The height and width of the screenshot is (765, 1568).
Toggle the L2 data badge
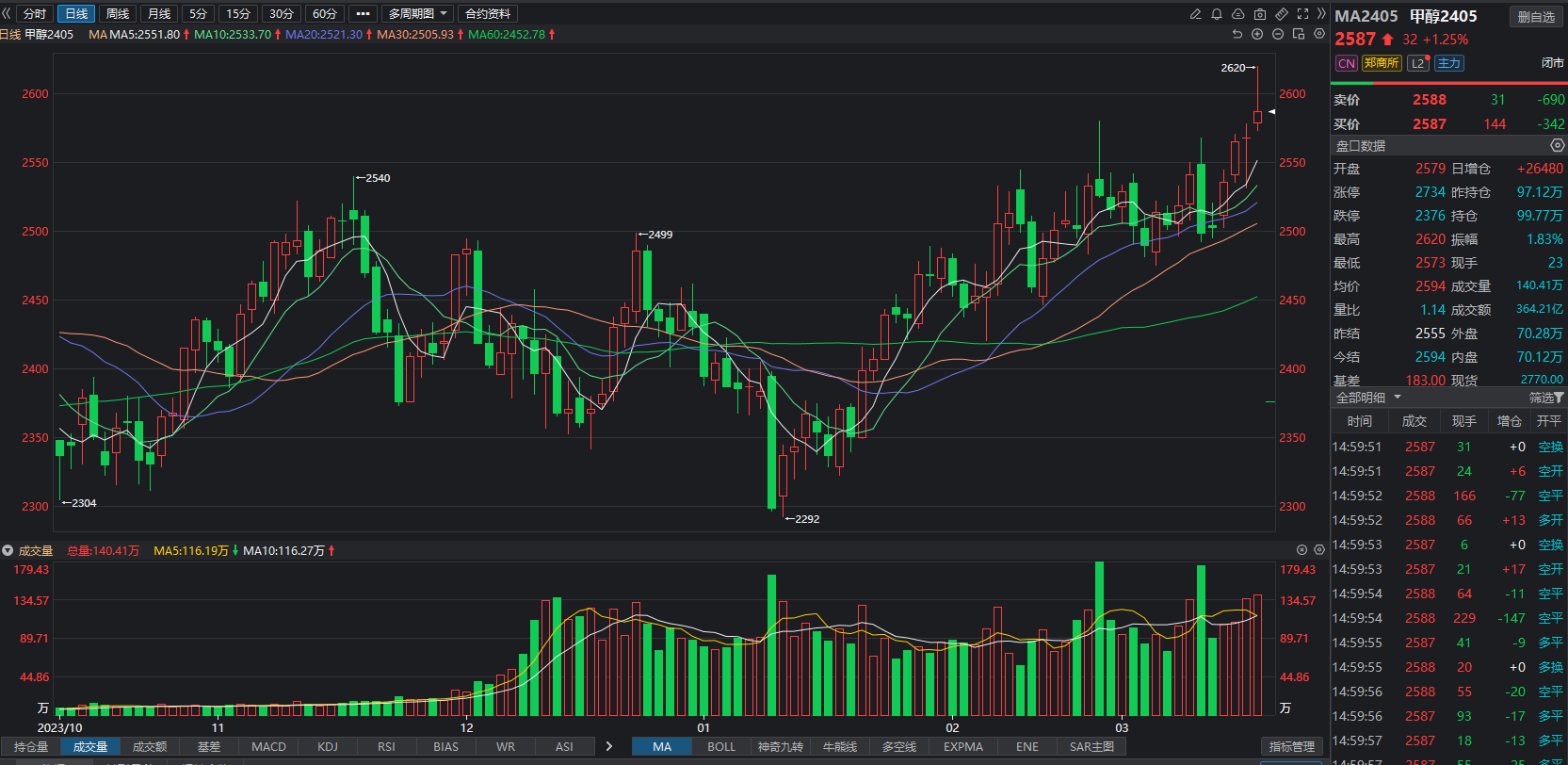[x=1417, y=63]
